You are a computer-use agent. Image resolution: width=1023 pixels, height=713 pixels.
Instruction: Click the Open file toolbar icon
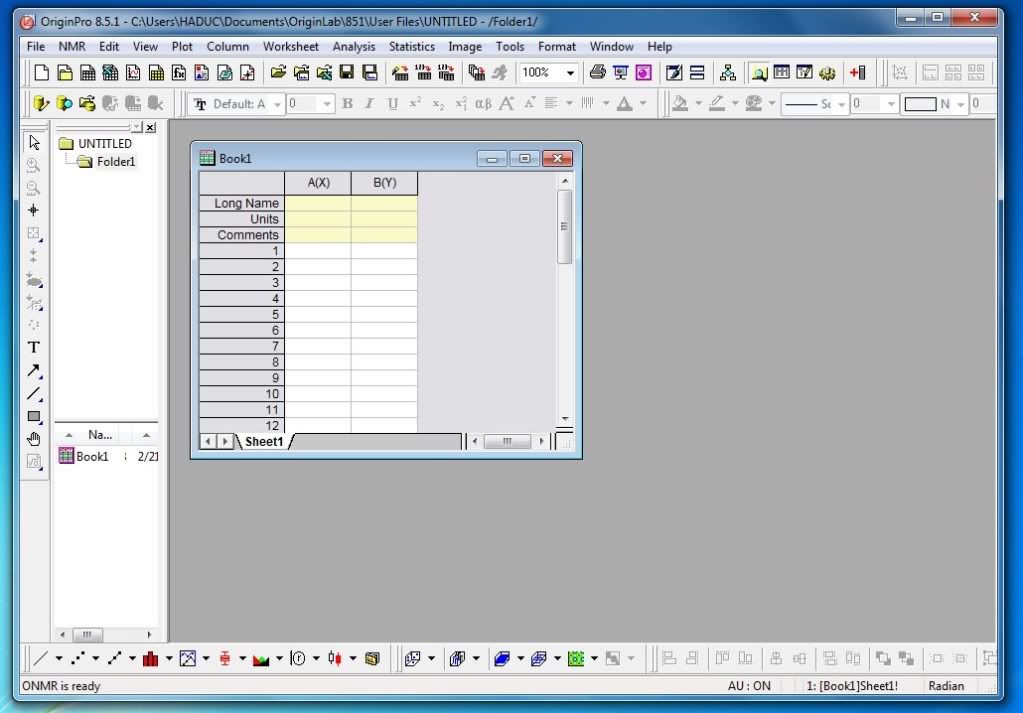click(x=279, y=72)
